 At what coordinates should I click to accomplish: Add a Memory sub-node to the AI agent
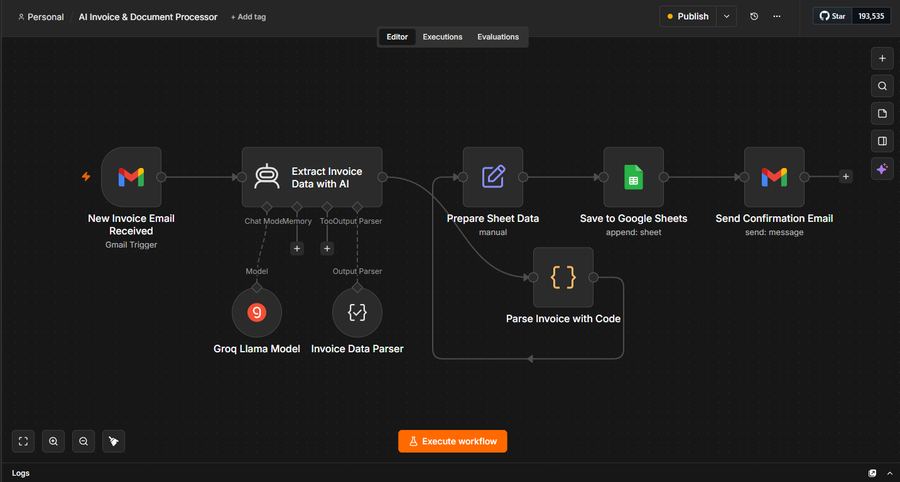pyautogui.click(x=297, y=248)
